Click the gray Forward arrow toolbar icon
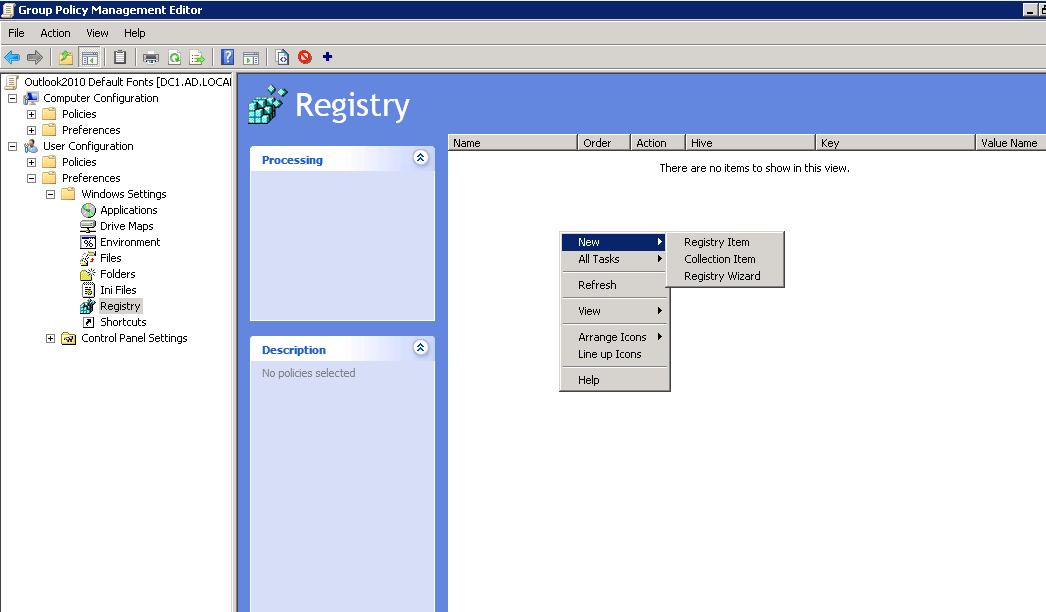Image resolution: width=1046 pixels, height=612 pixels. tap(35, 57)
